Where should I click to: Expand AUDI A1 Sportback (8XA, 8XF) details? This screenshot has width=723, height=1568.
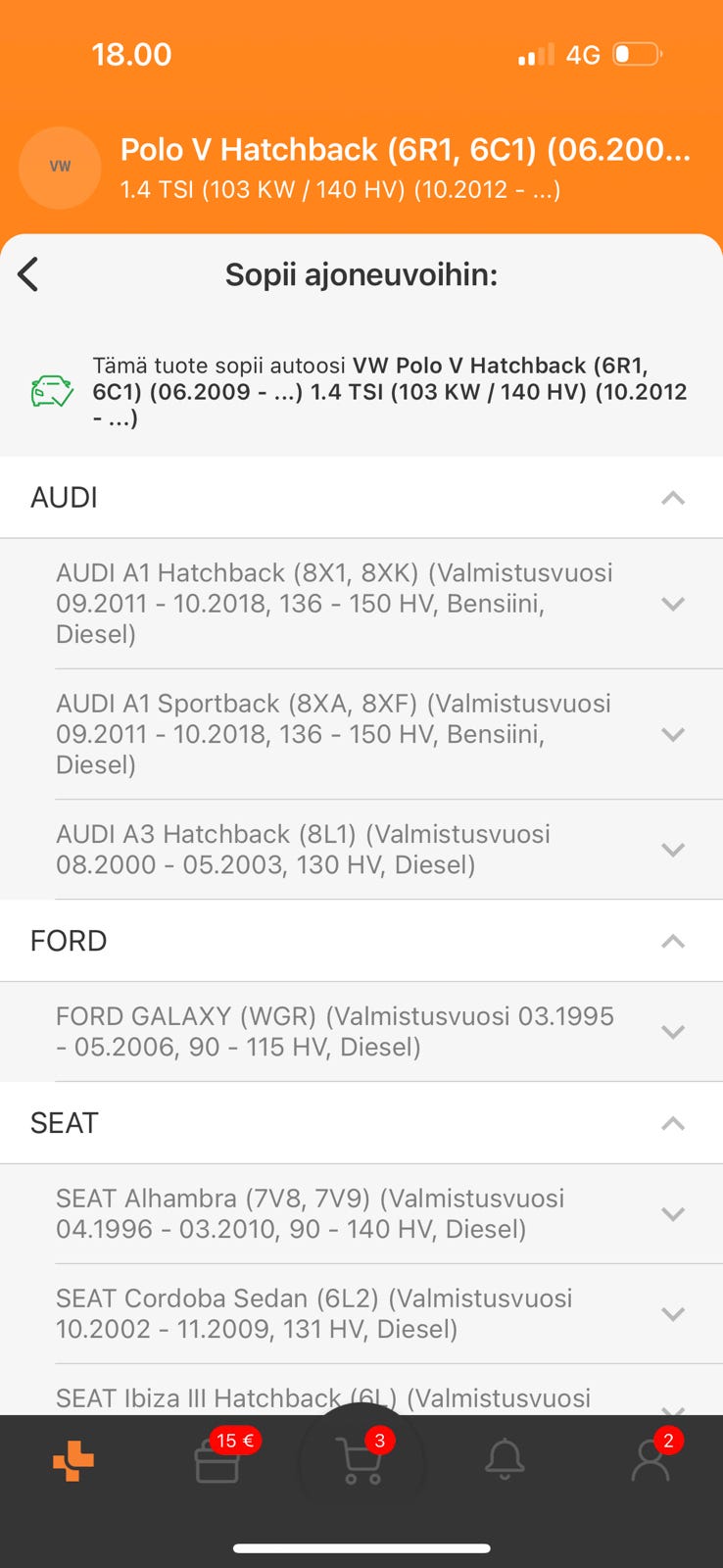pos(672,734)
